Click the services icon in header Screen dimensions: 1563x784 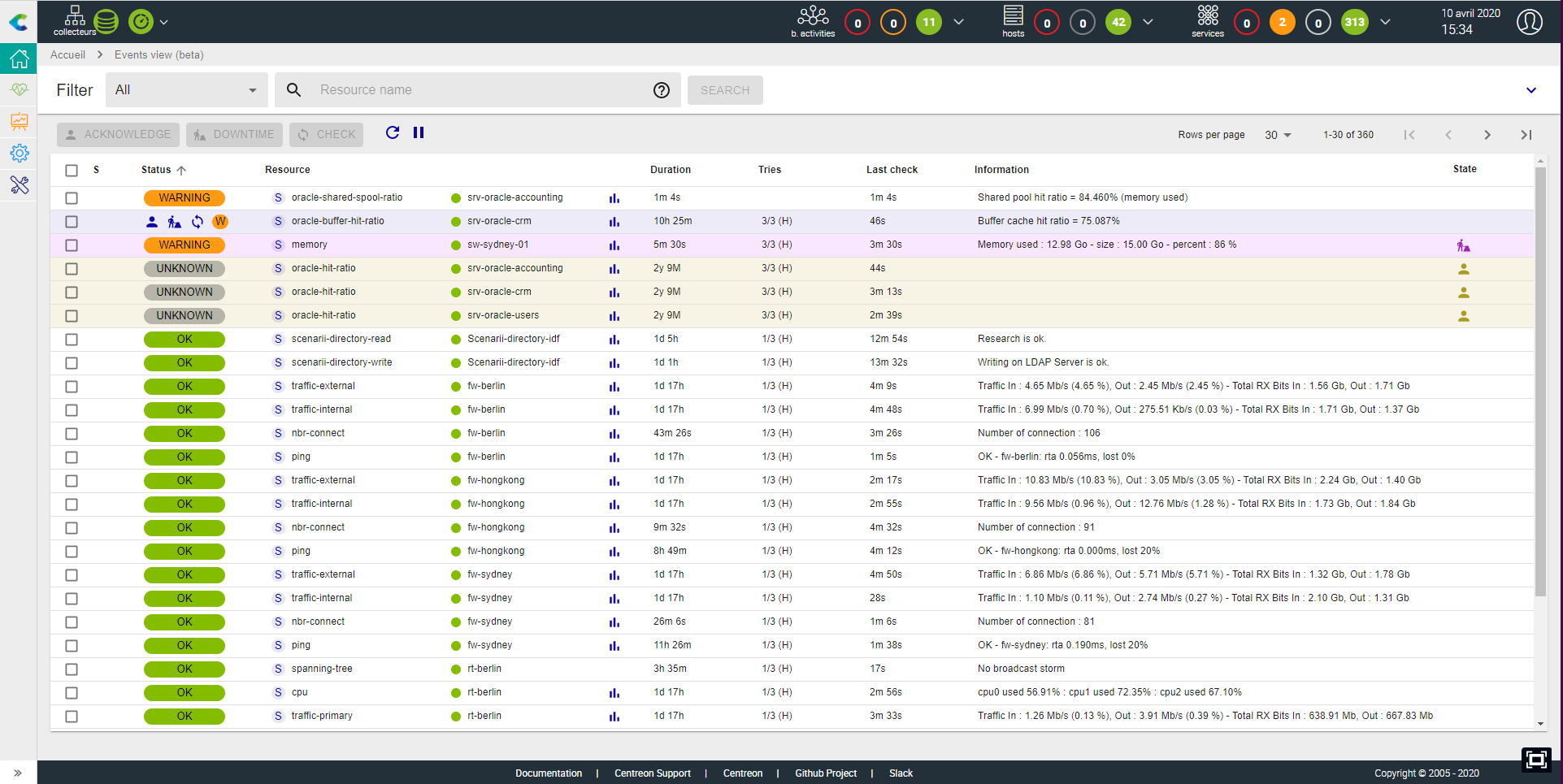pyautogui.click(x=1208, y=21)
